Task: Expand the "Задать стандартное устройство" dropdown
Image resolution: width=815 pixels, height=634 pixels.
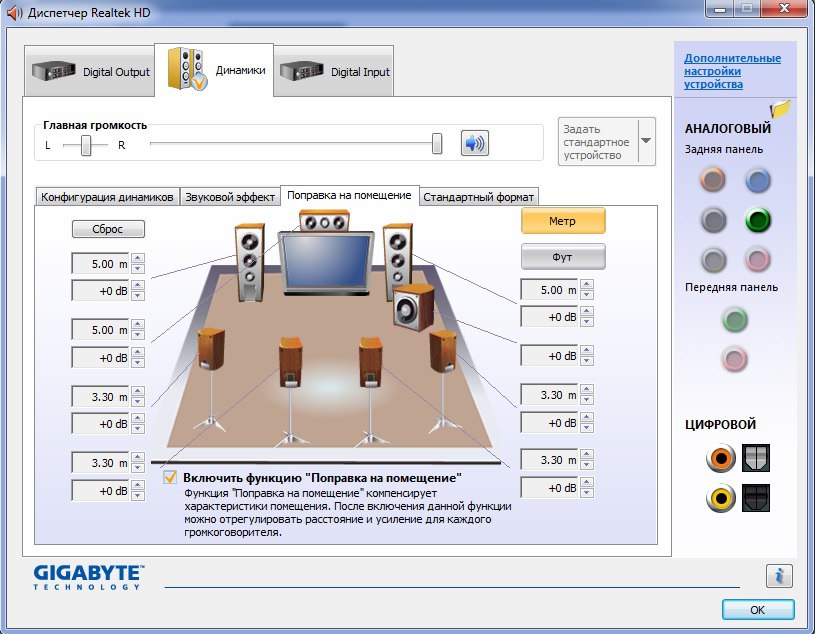Action: (x=645, y=142)
